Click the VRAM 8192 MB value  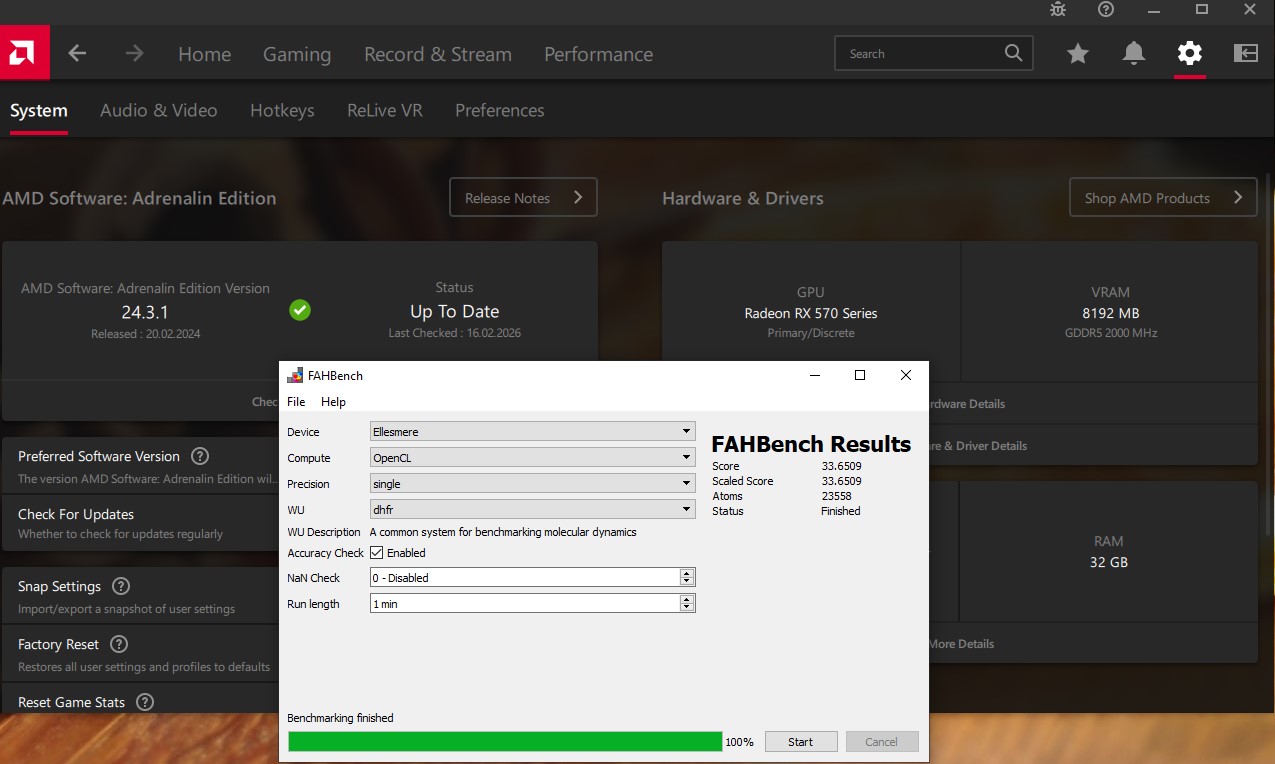1110,313
